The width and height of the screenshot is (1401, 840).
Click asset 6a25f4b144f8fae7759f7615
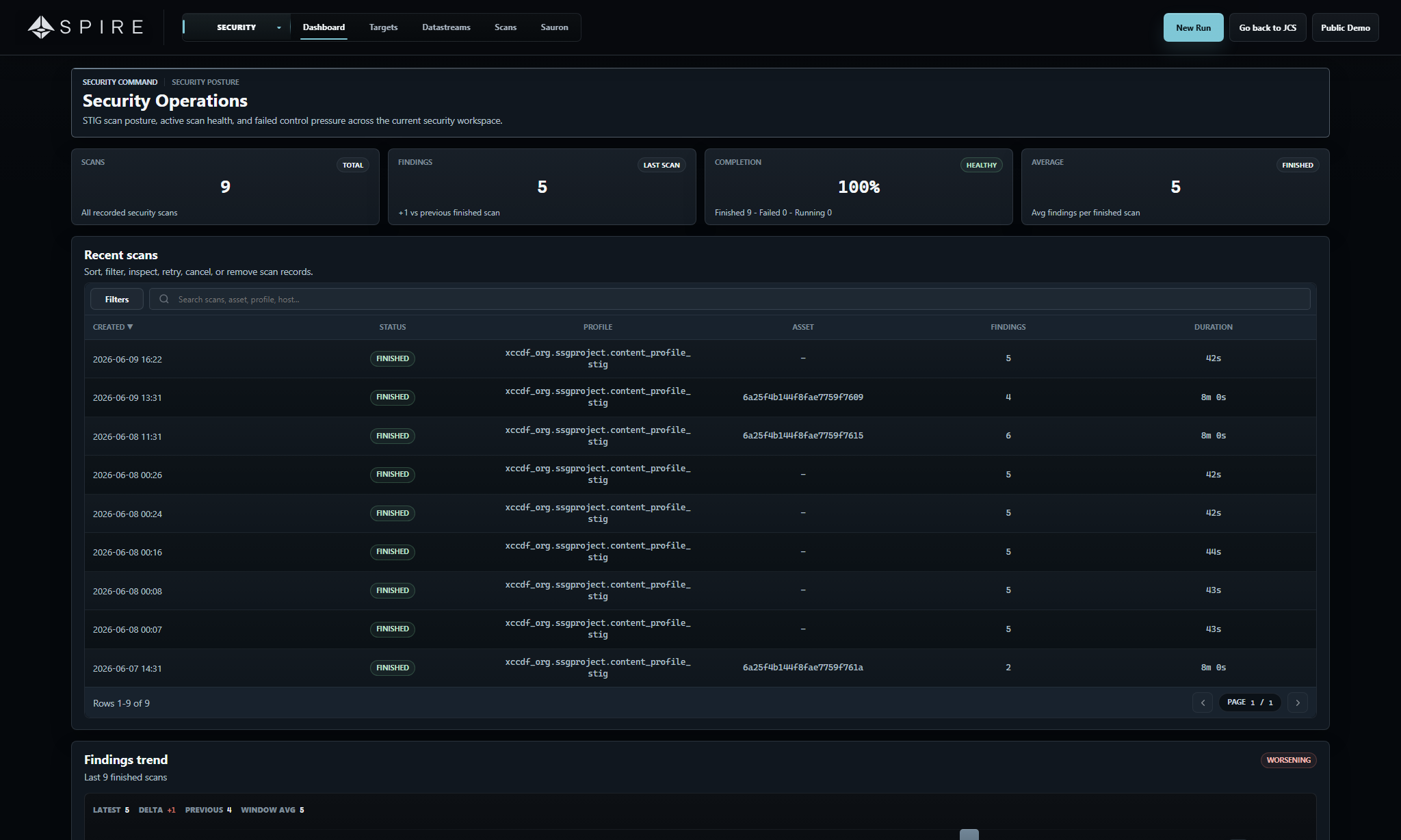(803, 436)
